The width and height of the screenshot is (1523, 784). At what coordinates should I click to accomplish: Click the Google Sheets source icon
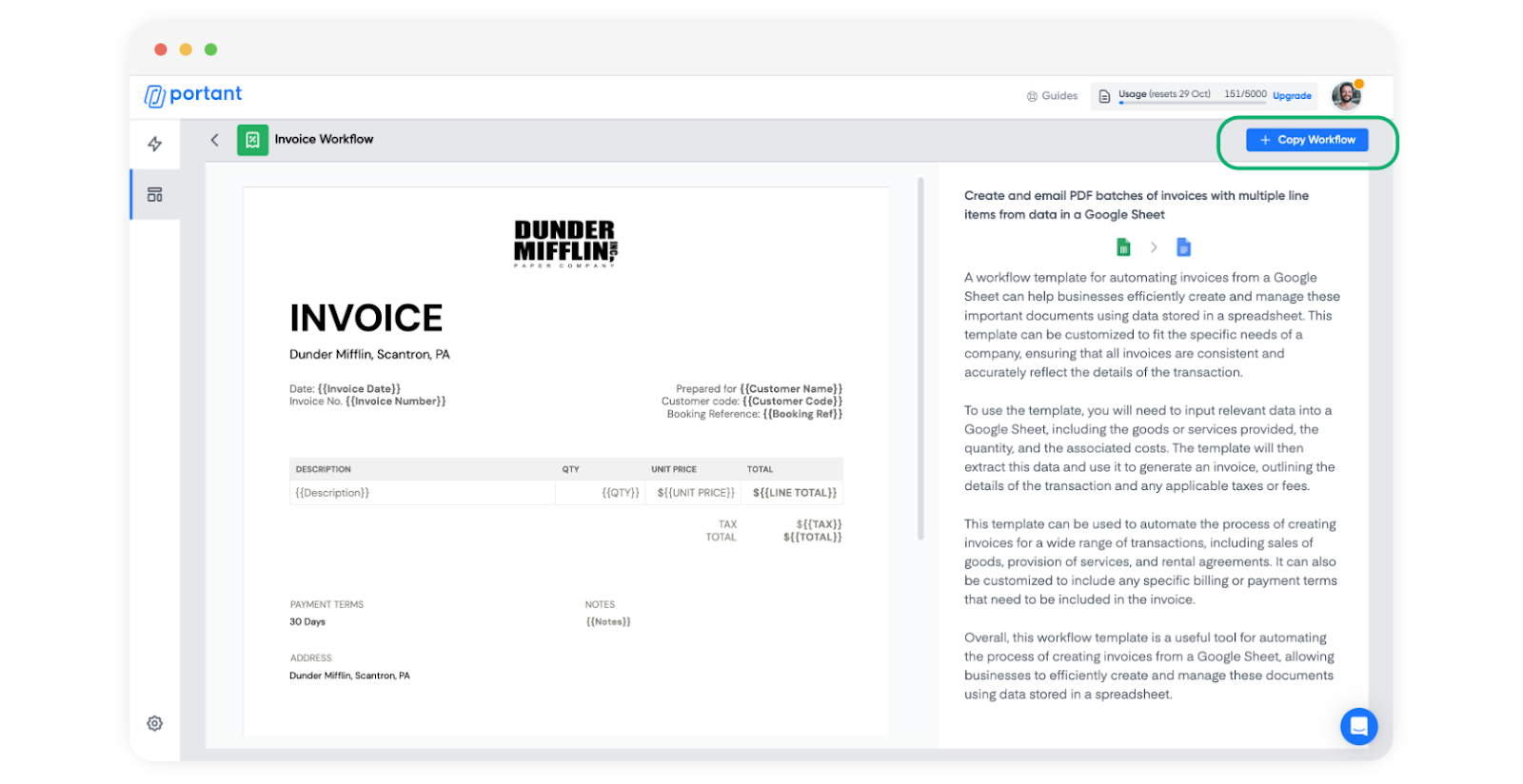point(1123,247)
